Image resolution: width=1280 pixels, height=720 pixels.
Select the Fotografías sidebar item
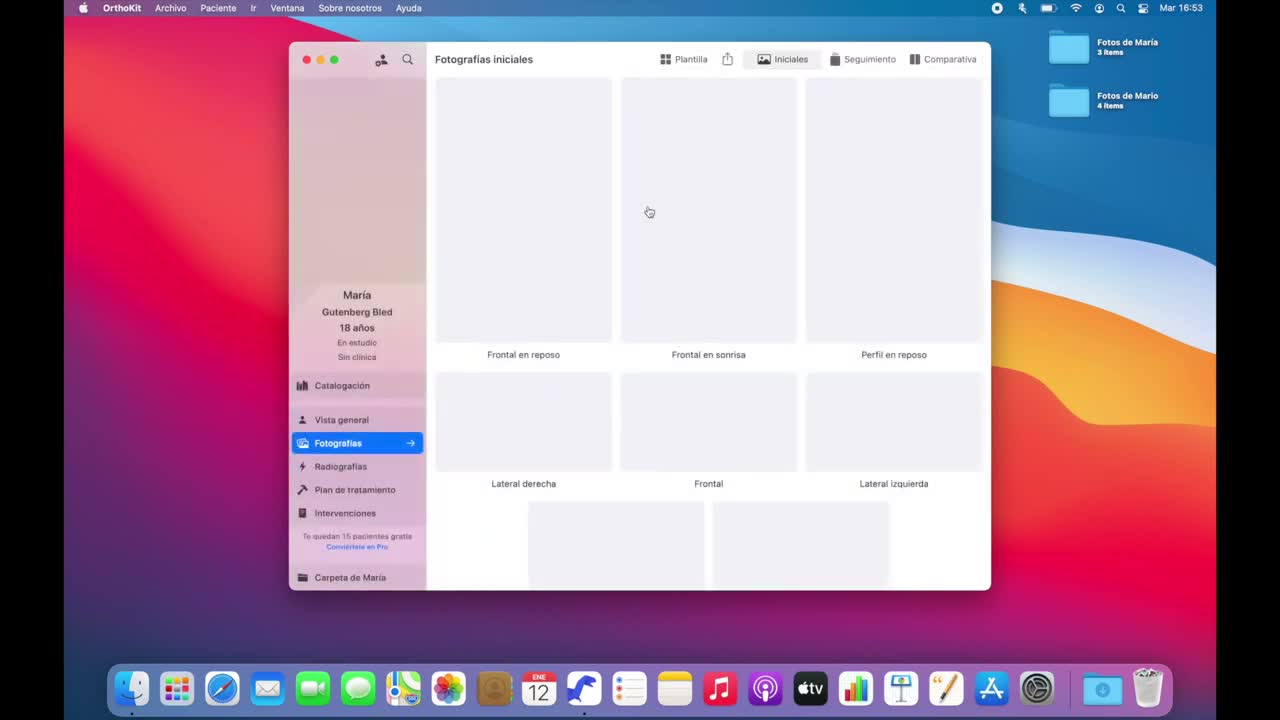357,443
